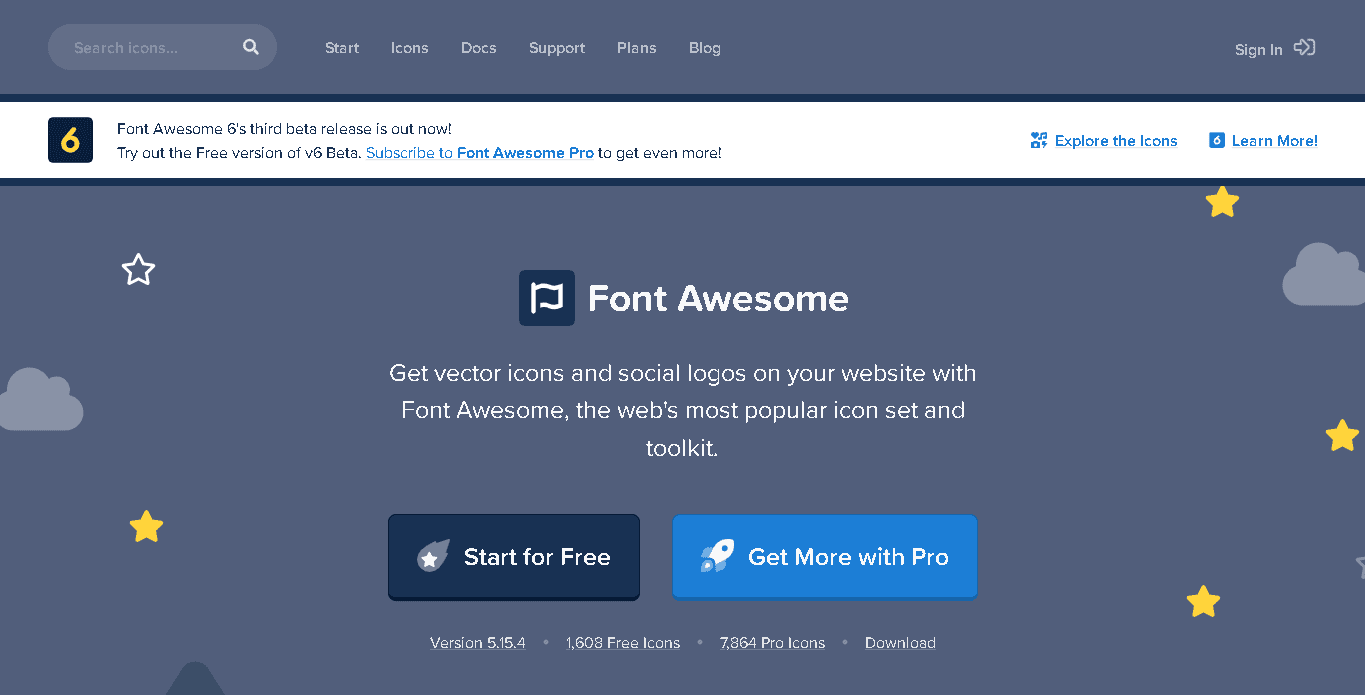Image resolution: width=1365 pixels, height=696 pixels.
Task: Open the Icons navigation item
Action: point(409,48)
